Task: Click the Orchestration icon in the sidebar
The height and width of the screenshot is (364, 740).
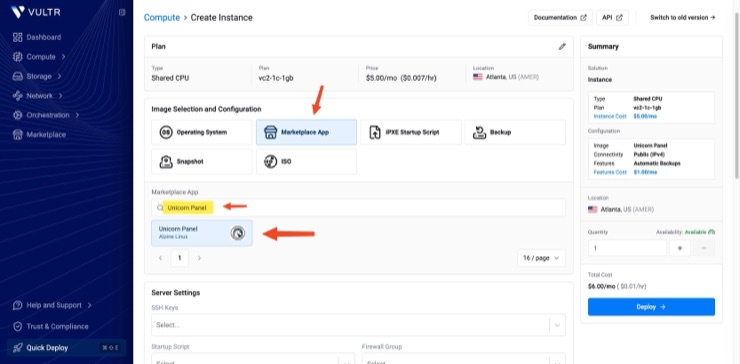Action: [x=17, y=115]
